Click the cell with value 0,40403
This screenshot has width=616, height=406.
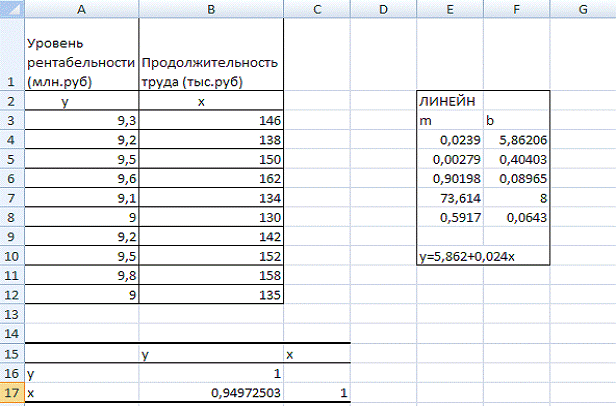pos(517,159)
